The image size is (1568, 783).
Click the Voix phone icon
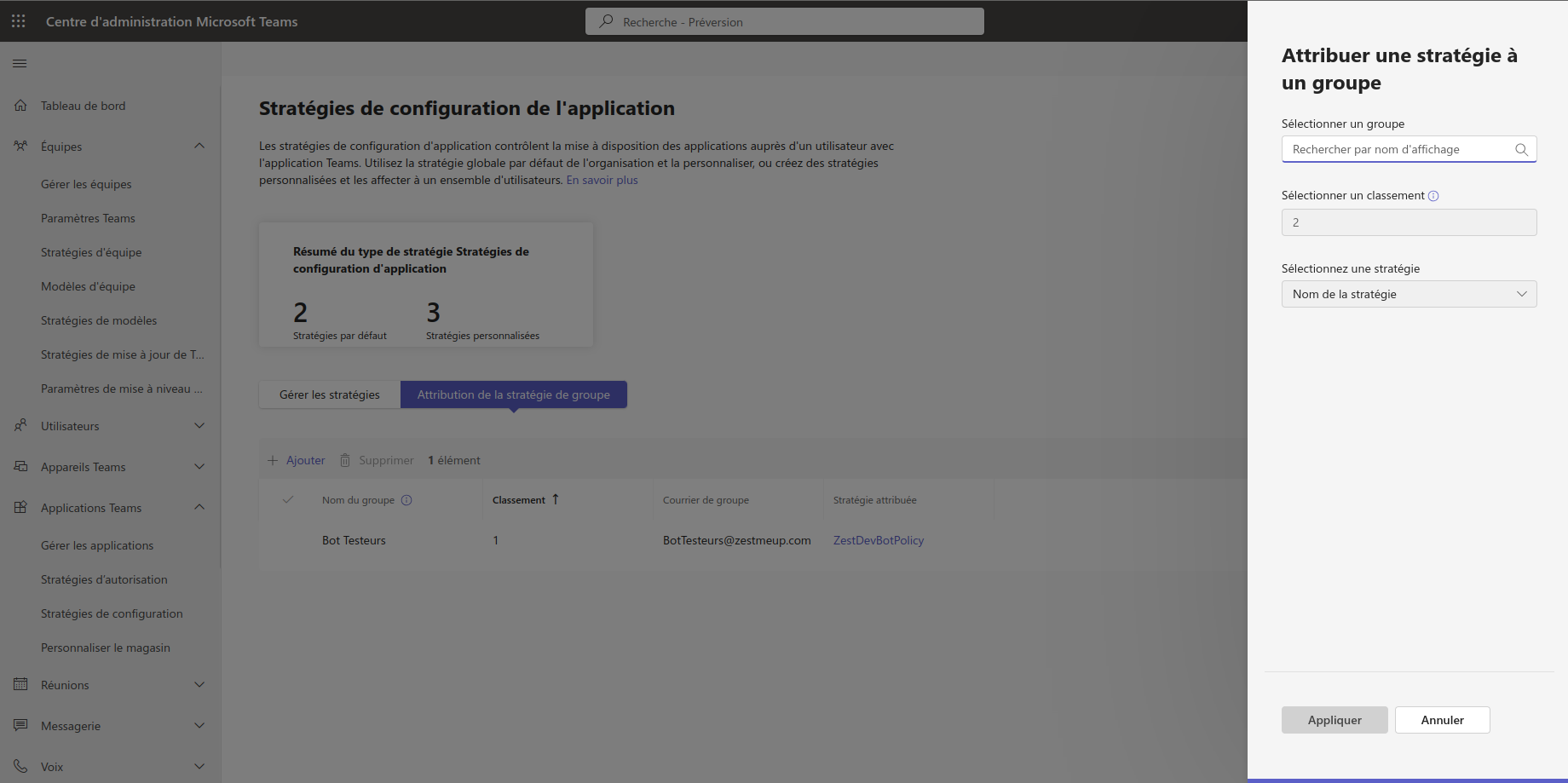20,766
